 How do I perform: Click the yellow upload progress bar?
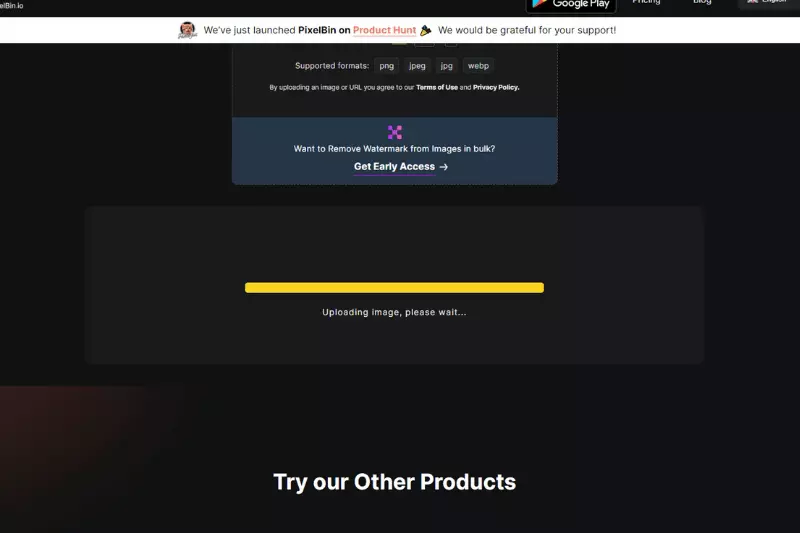(394, 288)
